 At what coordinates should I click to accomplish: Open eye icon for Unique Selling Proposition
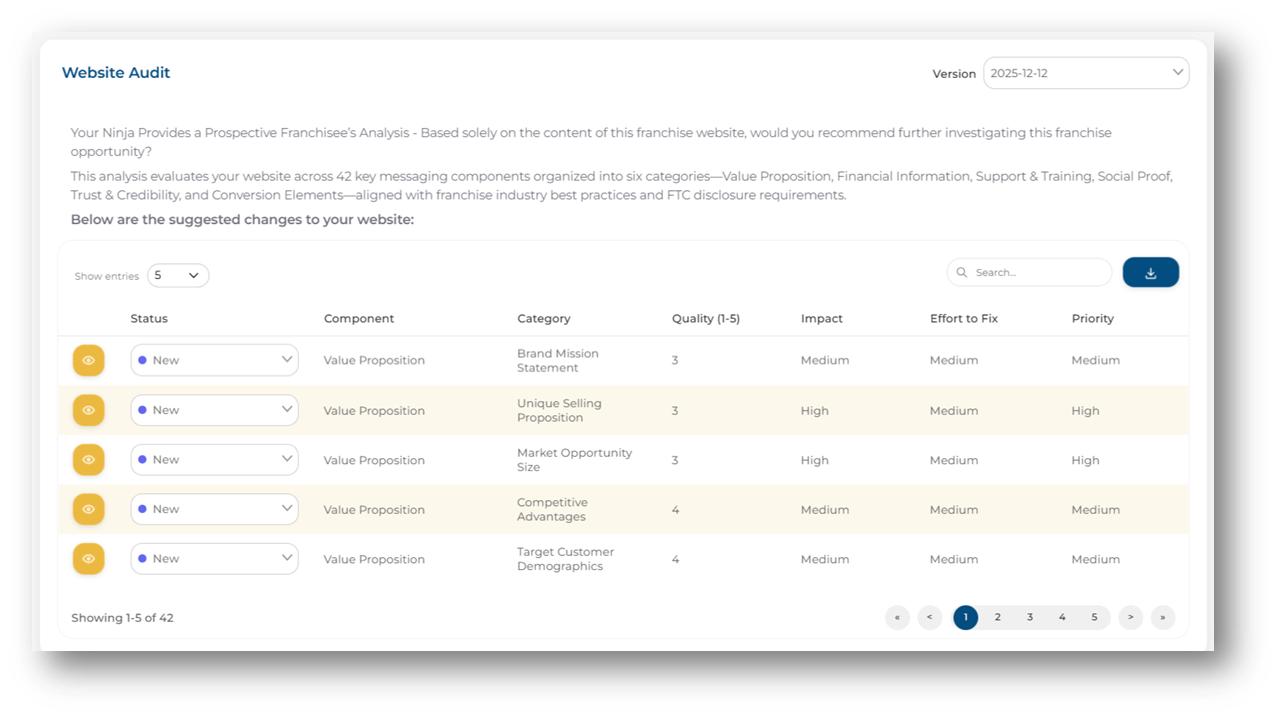pos(88,410)
